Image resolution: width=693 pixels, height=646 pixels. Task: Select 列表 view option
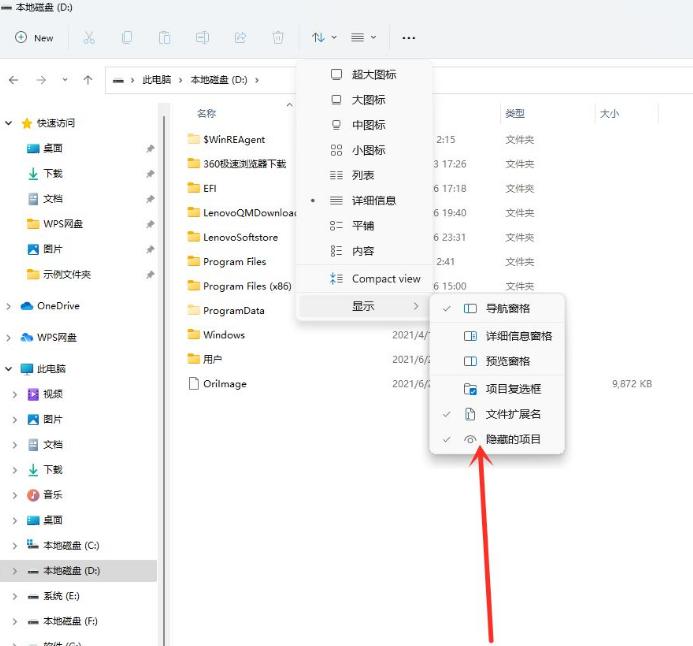tap(364, 175)
